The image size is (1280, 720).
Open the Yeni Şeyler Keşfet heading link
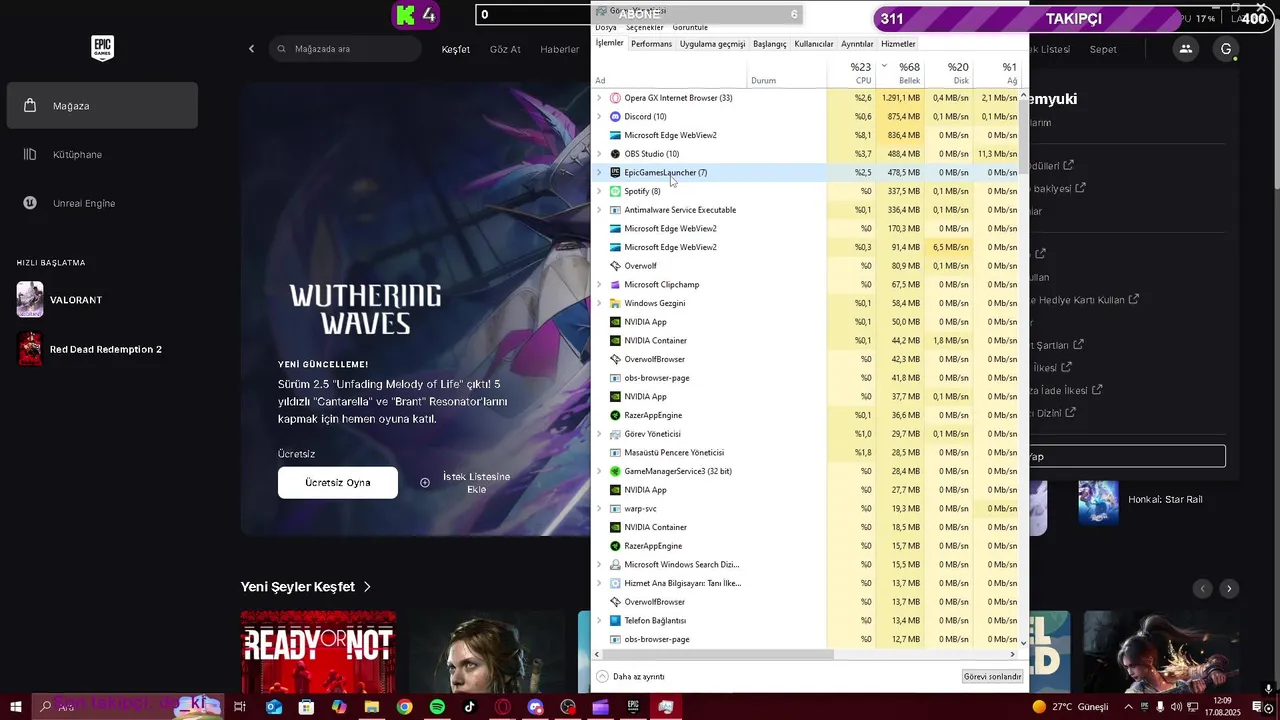pyautogui.click(x=306, y=587)
